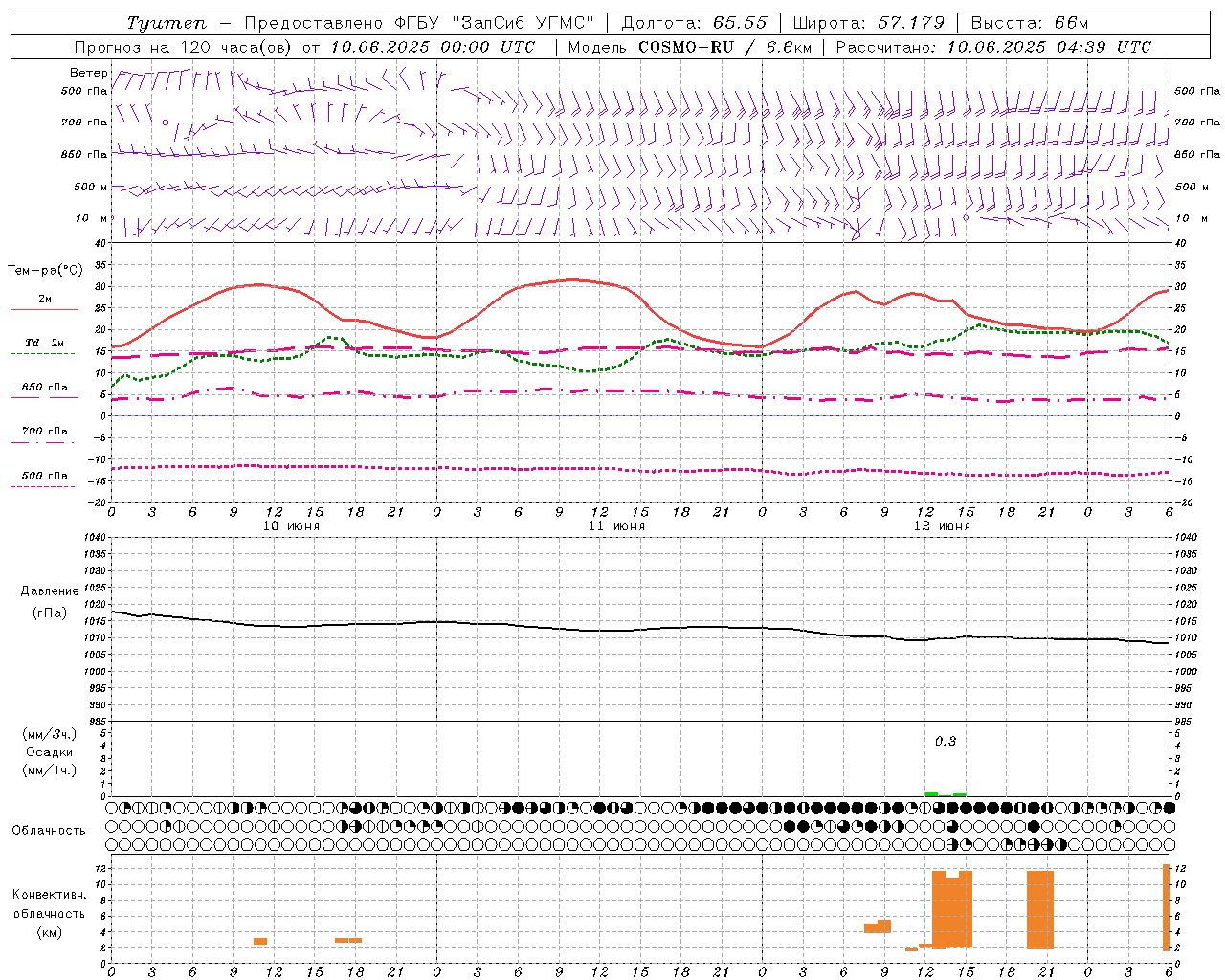1225x980 pixels.
Task: Click the '(мм/1ч.)' precipitation unit label
Action: pos(50,770)
